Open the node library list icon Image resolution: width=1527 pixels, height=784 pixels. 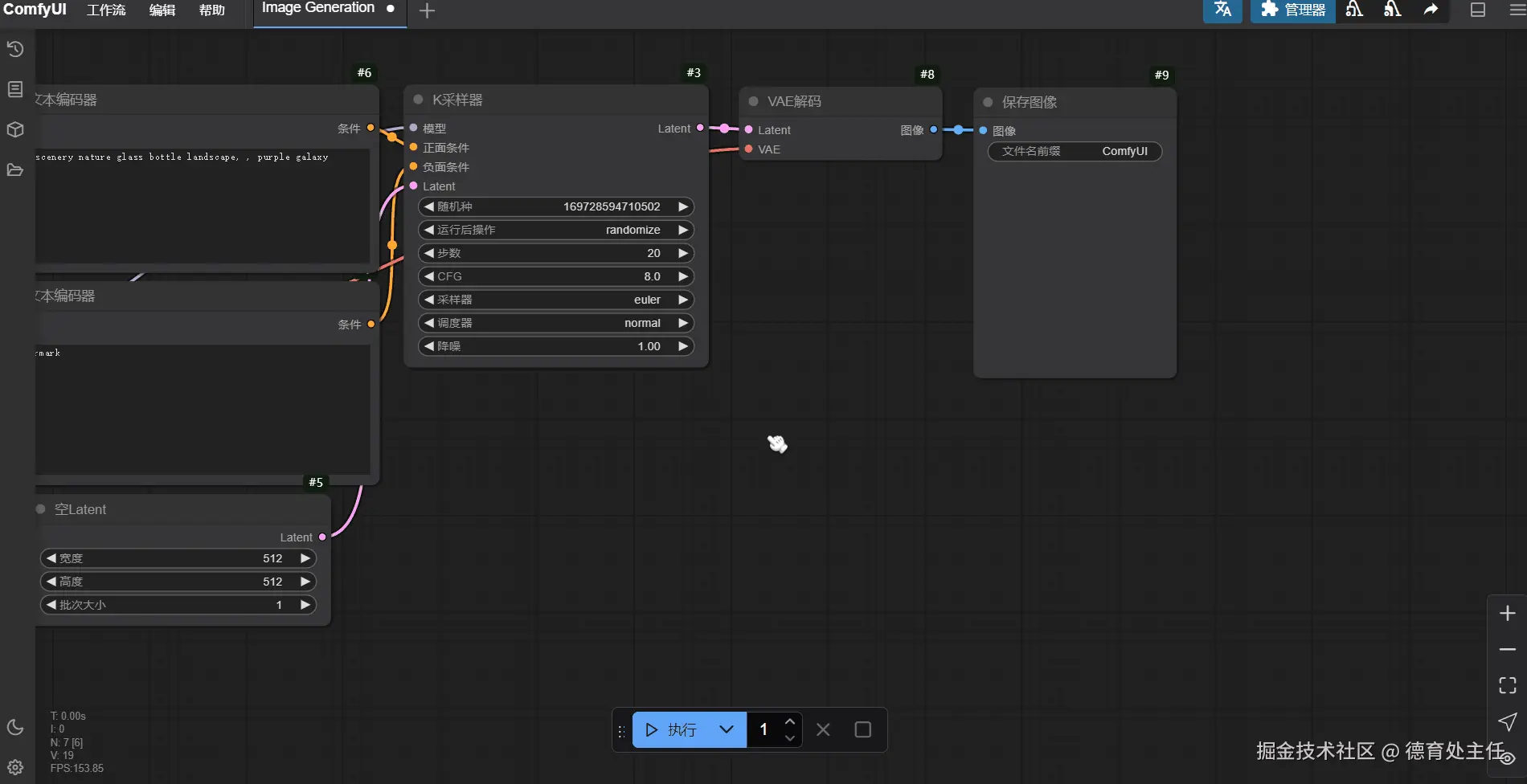(x=15, y=89)
